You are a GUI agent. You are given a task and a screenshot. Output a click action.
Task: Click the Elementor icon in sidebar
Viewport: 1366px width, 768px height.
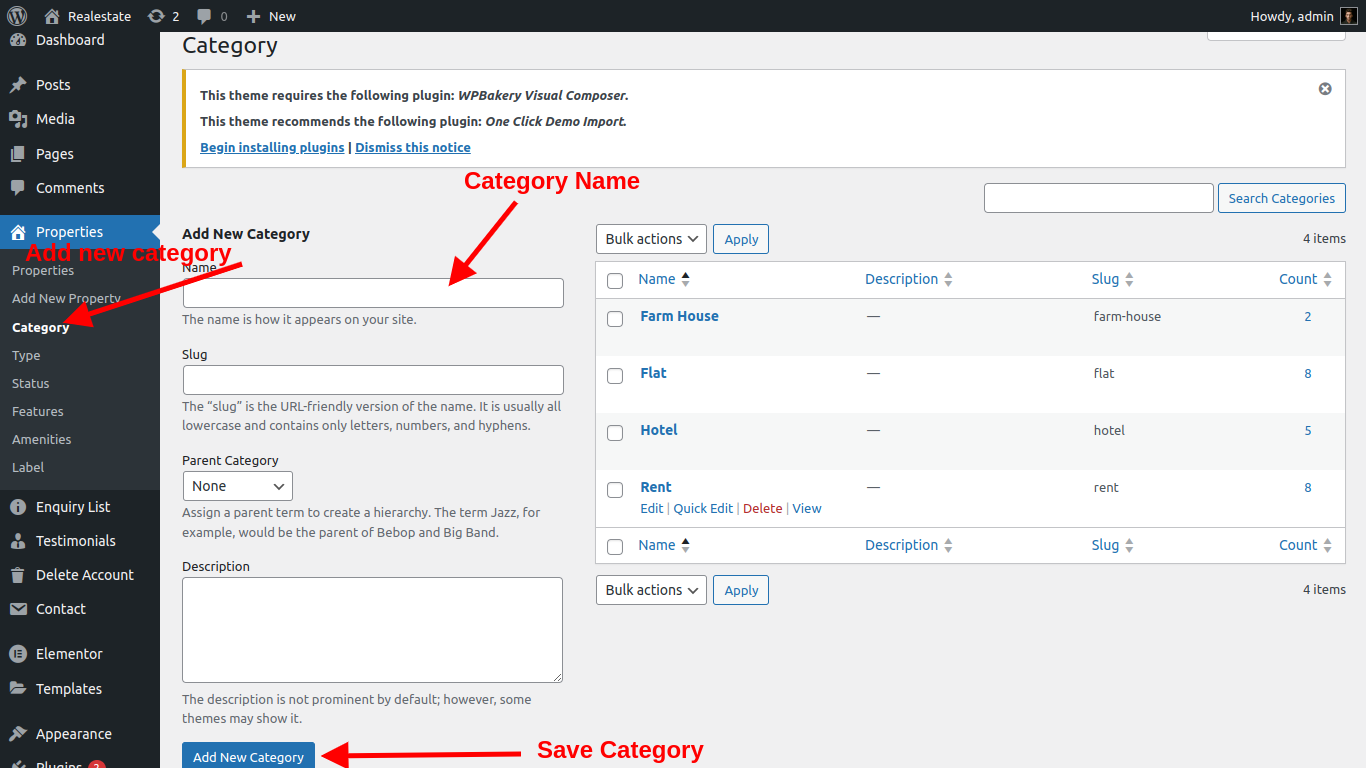[18, 654]
